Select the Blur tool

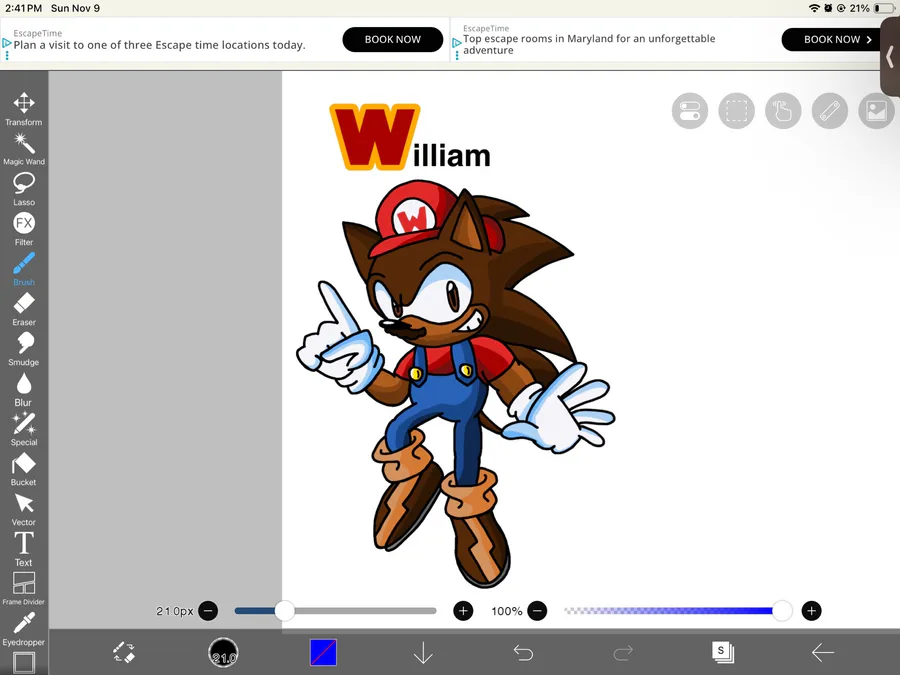click(x=24, y=390)
